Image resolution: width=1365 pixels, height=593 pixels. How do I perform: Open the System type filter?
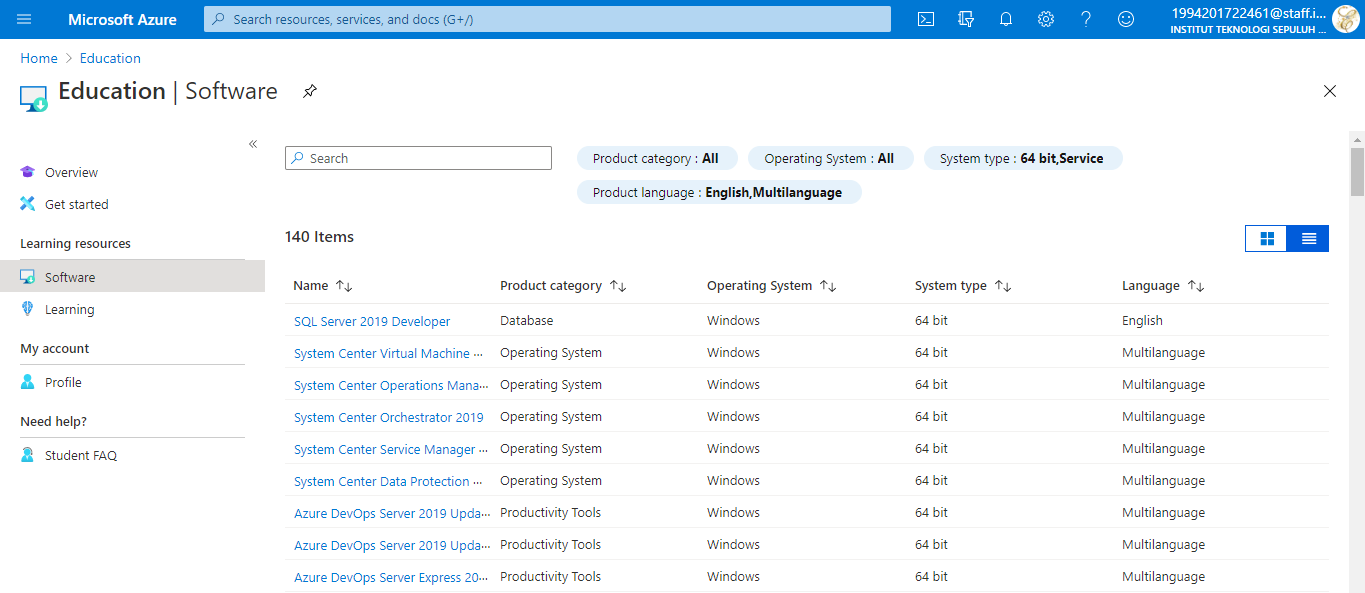click(1022, 158)
